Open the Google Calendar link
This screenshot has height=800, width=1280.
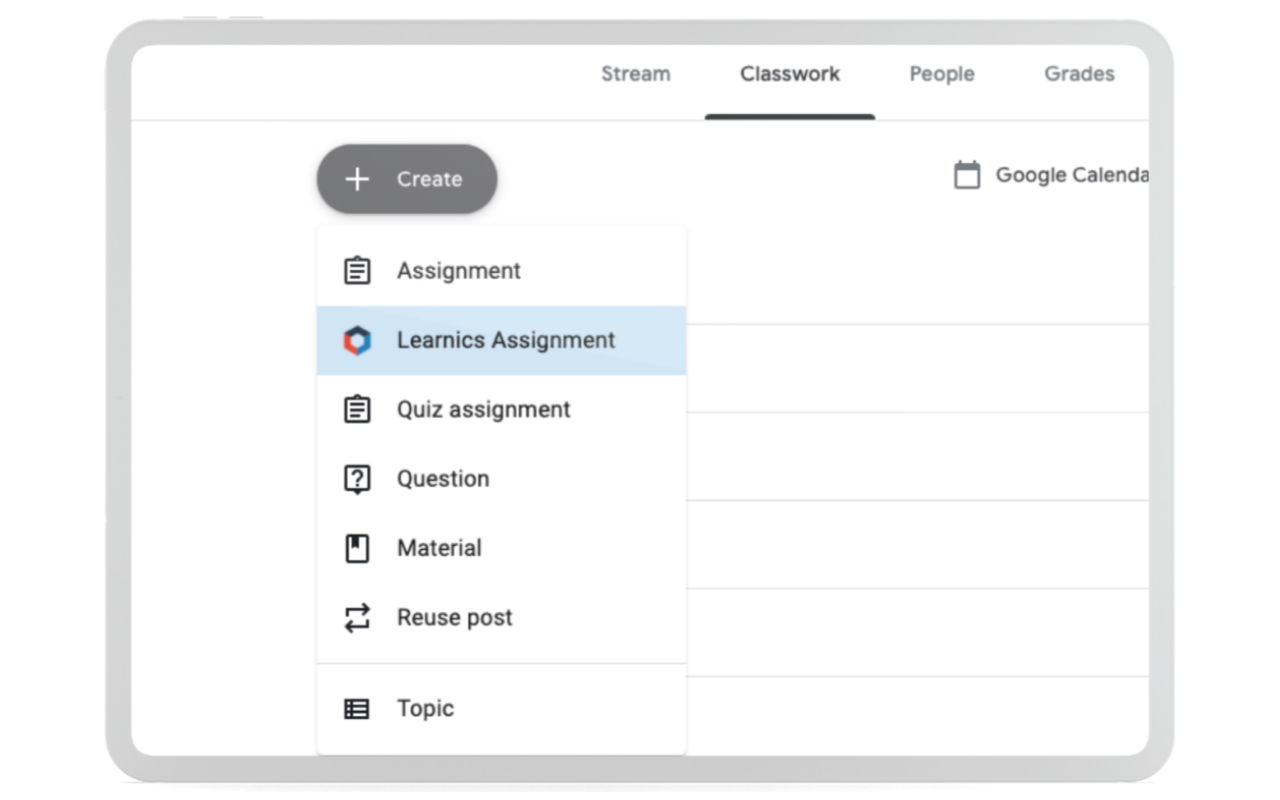tap(1050, 175)
